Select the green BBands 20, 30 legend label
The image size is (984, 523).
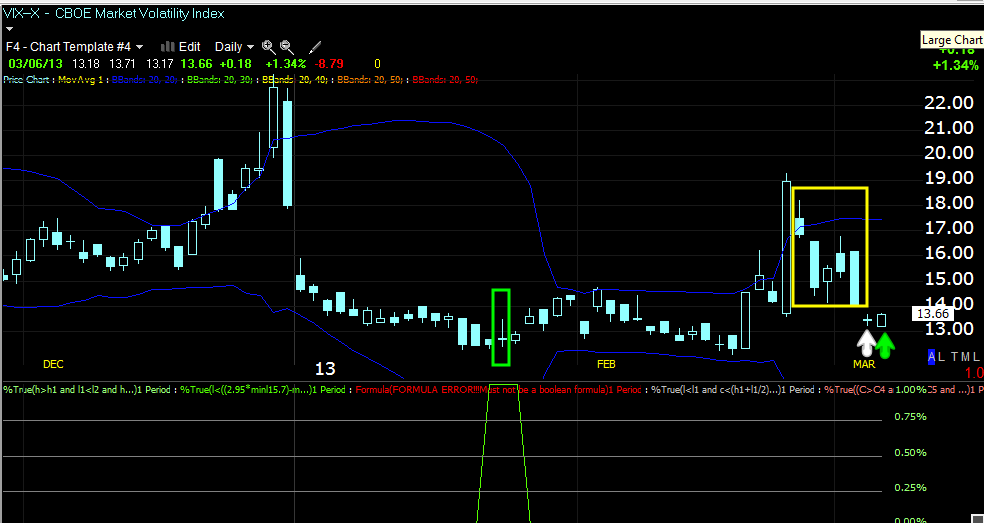click(x=222, y=80)
